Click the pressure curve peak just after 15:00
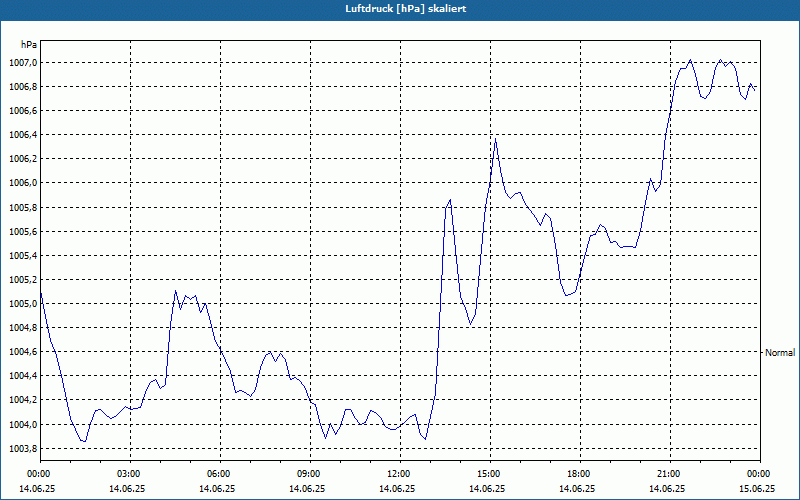The height and width of the screenshot is (500, 800). pyautogui.click(x=495, y=139)
